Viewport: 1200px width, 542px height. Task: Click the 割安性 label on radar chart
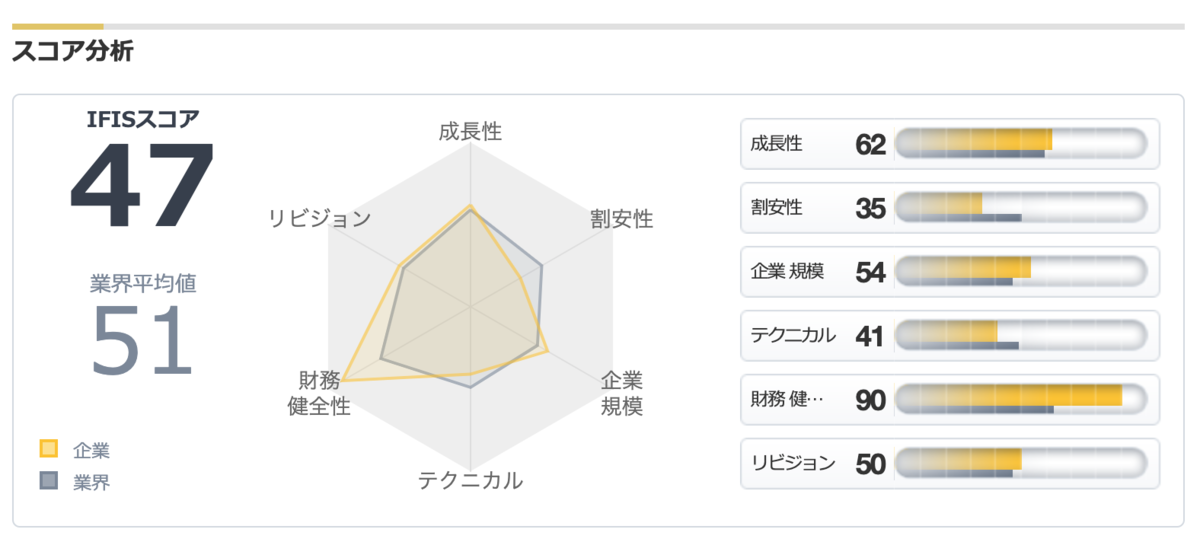(621, 218)
